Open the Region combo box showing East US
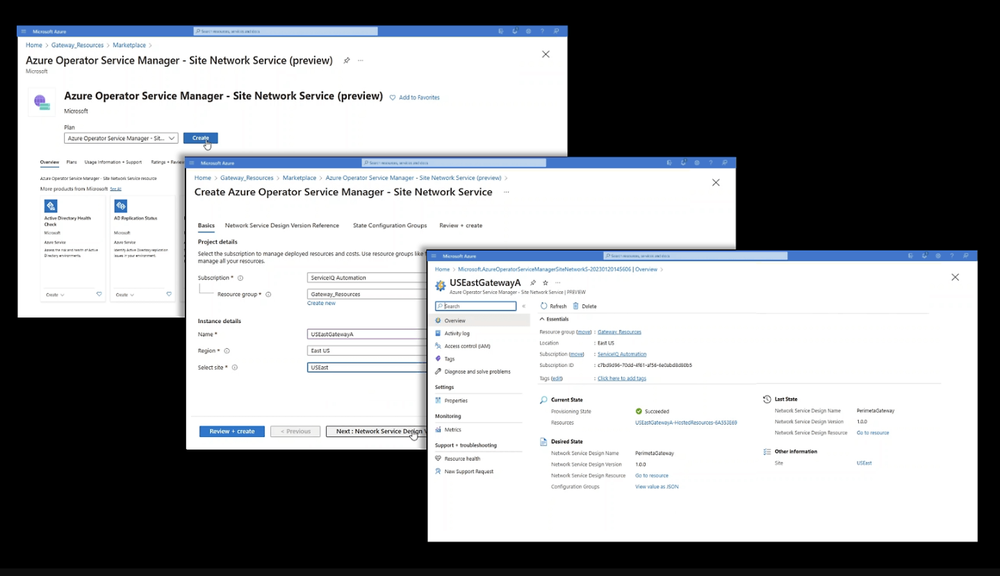 (367, 351)
